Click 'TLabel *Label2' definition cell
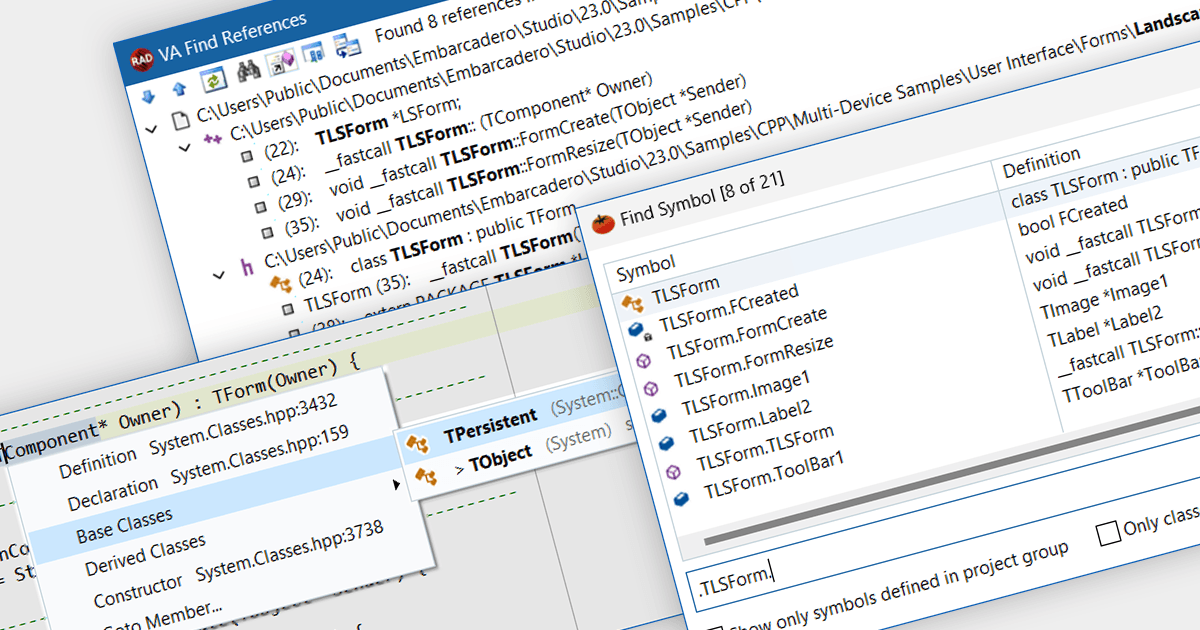 pyautogui.click(x=1105, y=327)
